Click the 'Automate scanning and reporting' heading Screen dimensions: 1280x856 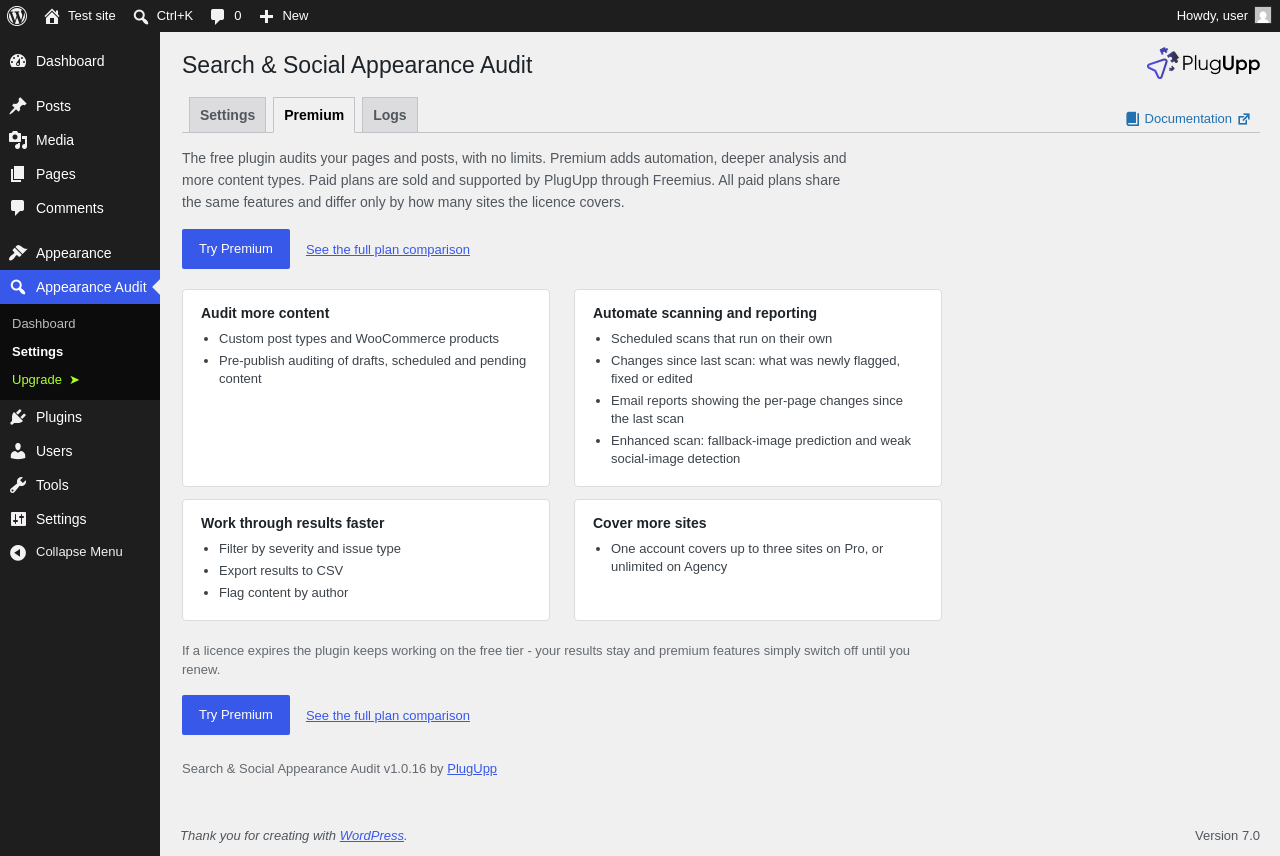705,313
